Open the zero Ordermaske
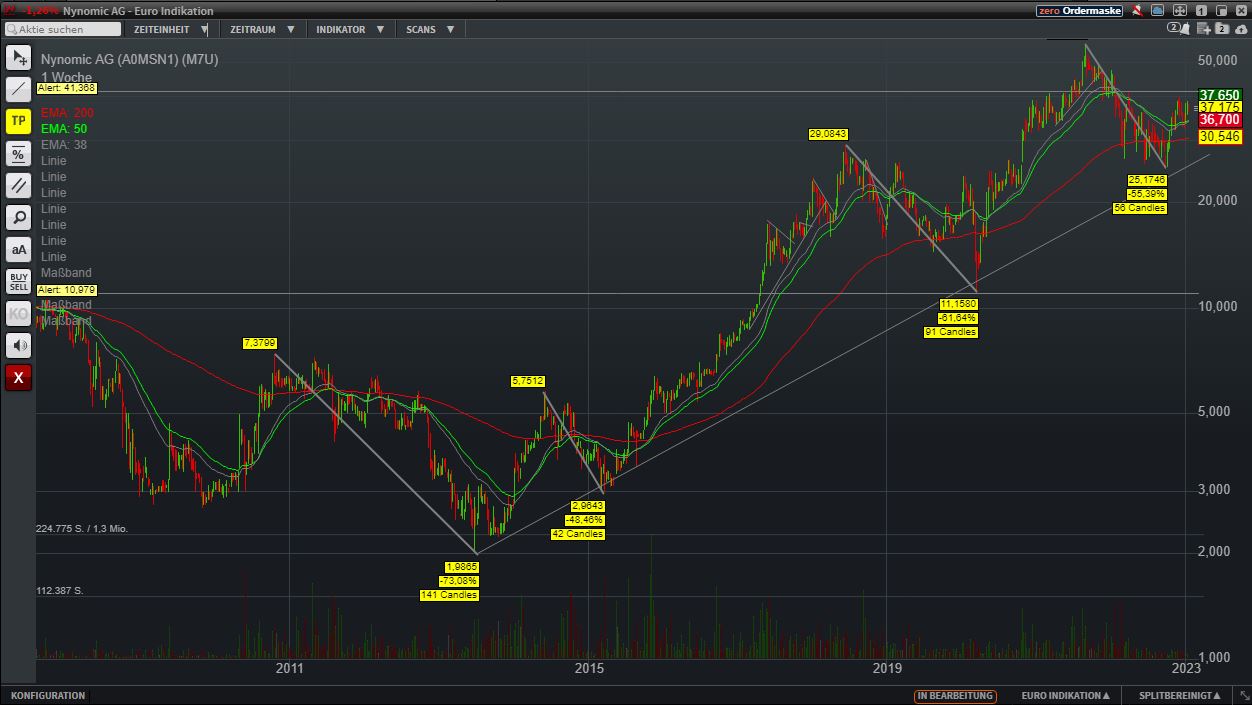 pos(1079,11)
